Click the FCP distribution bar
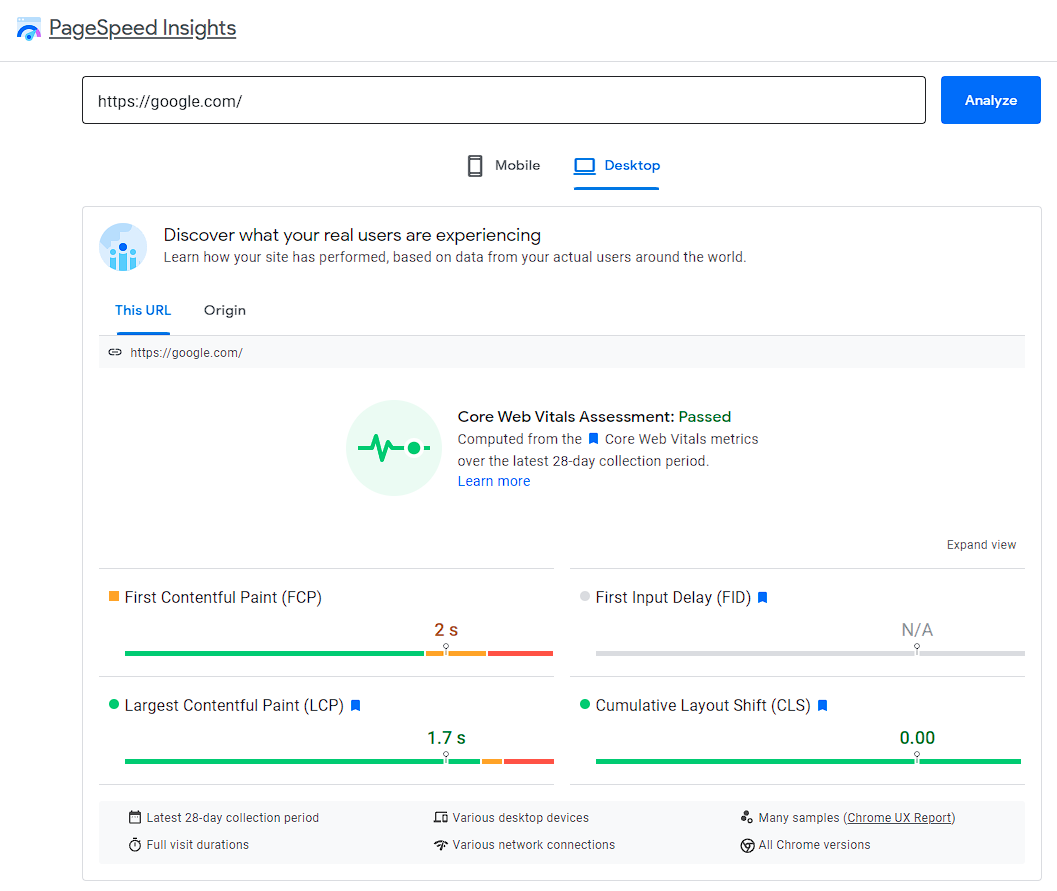1057x891 pixels. (x=339, y=653)
